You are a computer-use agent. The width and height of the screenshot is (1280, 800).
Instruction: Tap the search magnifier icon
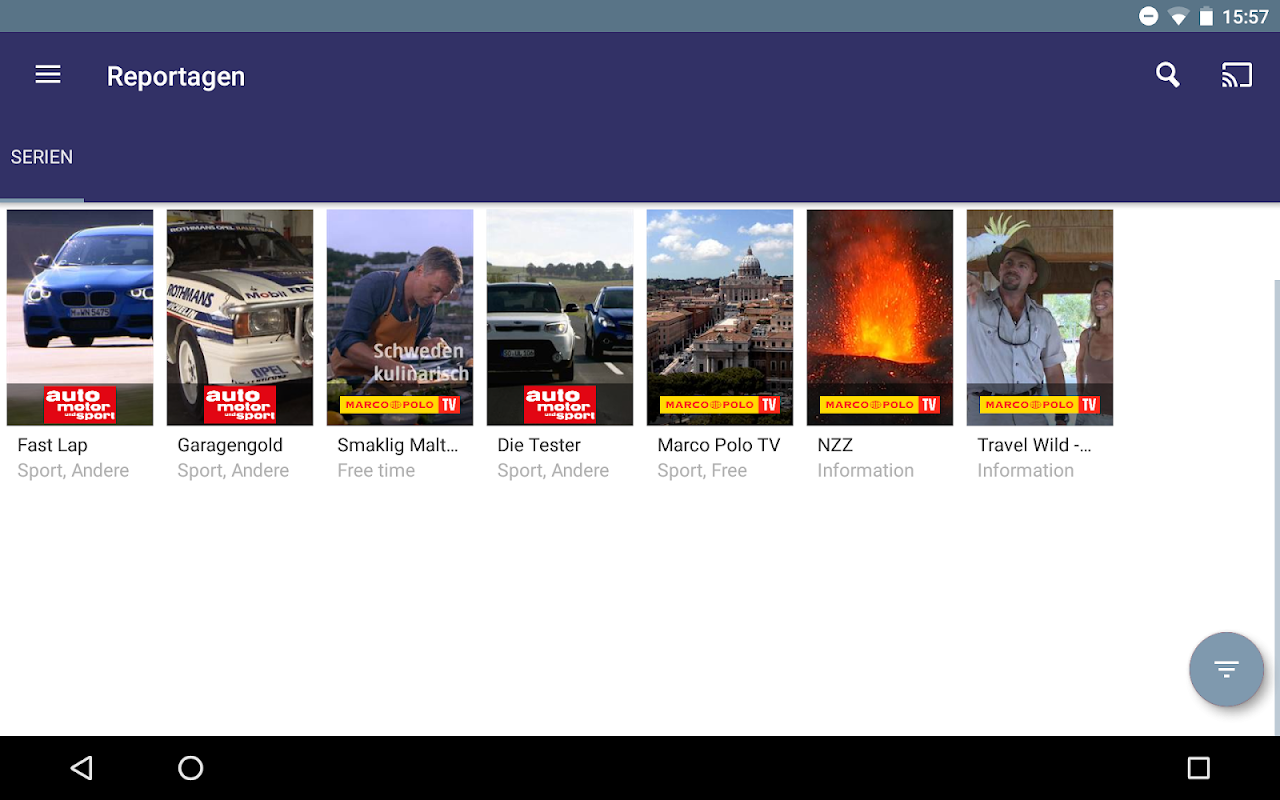coord(1167,75)
